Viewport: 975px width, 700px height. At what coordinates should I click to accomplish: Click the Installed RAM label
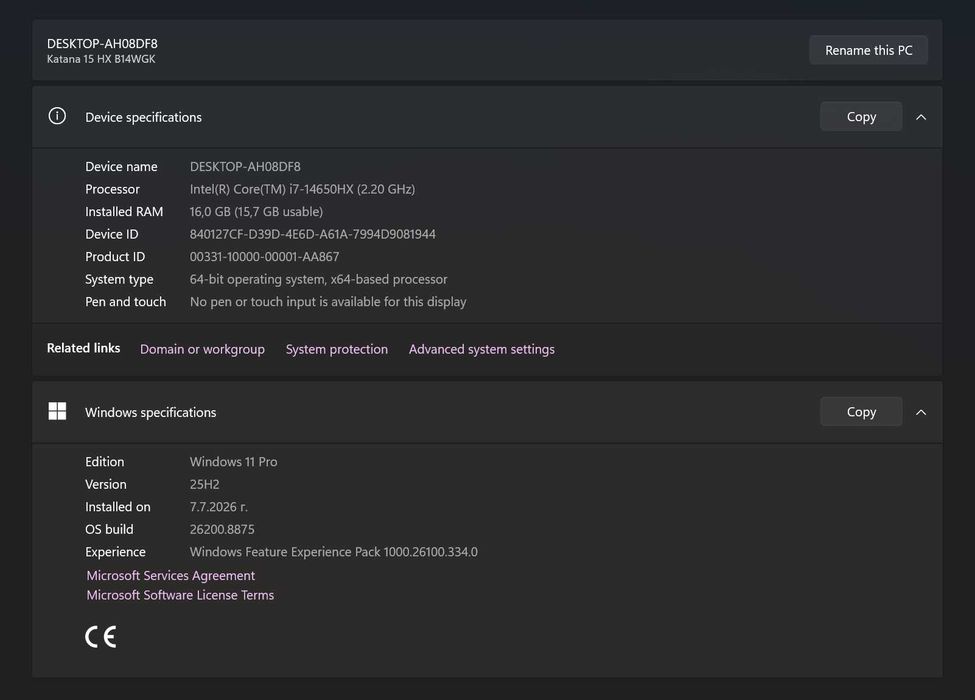coord(124,212)
